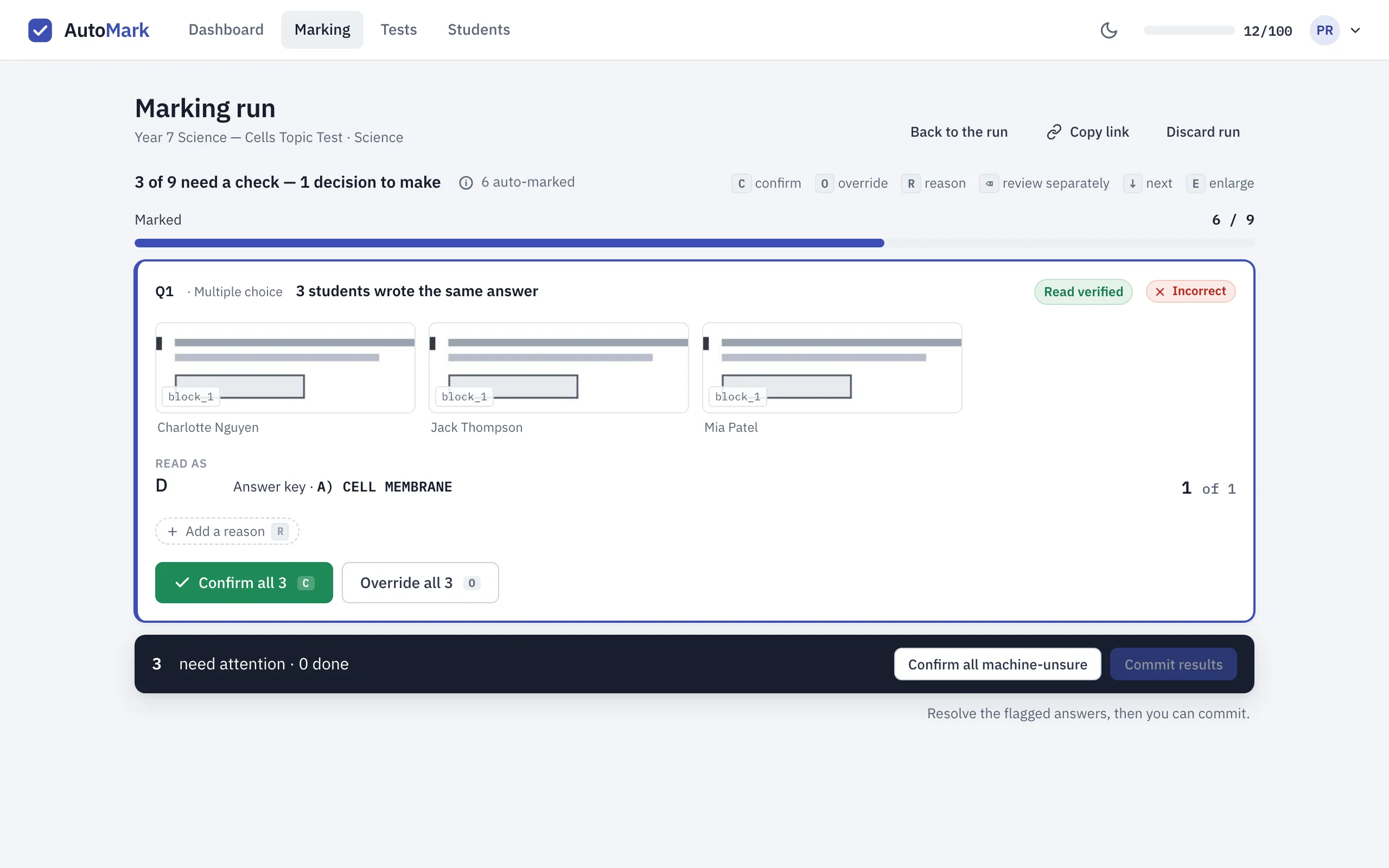Open the PR user avatar

tap(1324, 30)
